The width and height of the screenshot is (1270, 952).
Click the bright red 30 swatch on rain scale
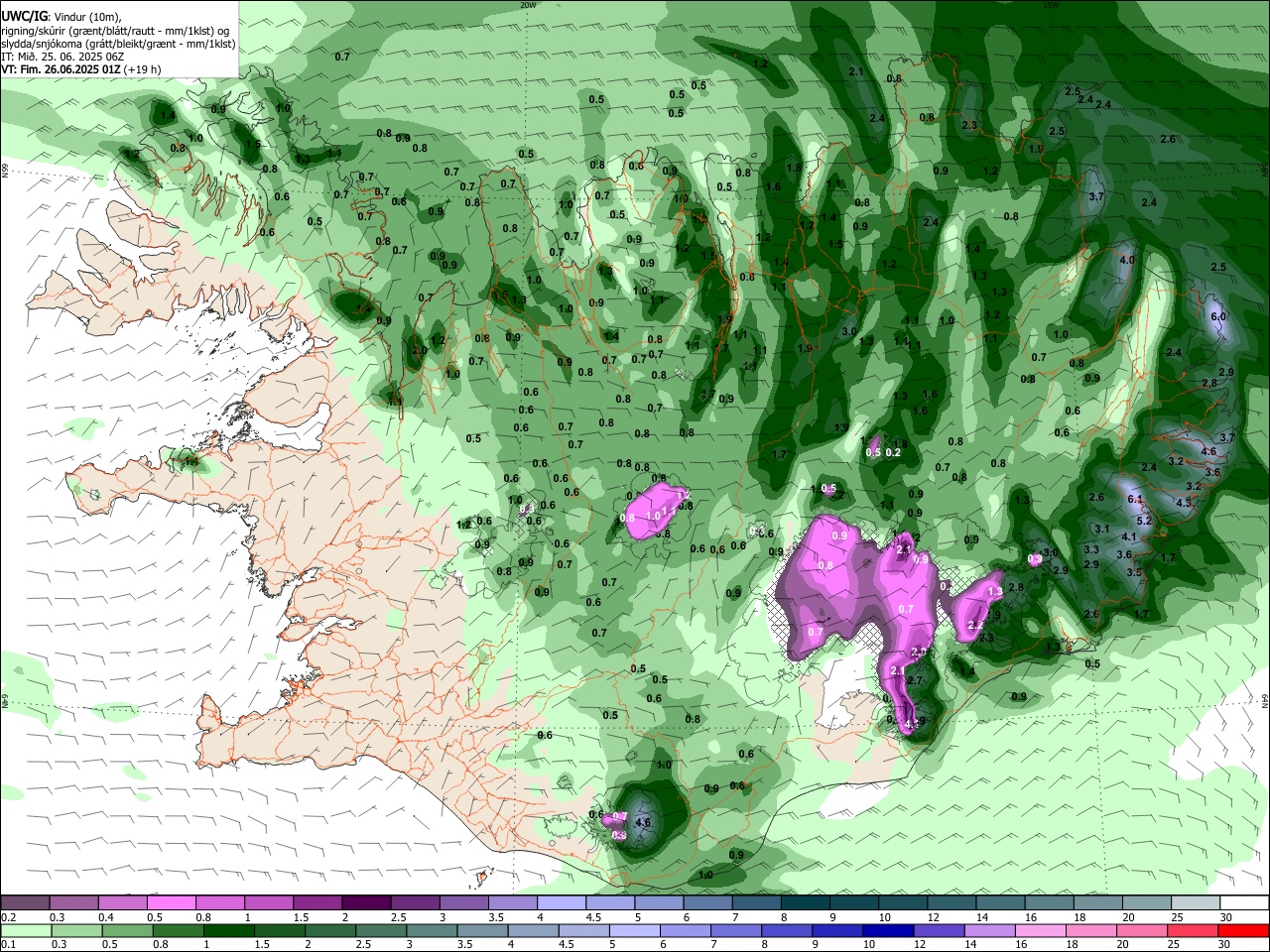click(x=1243, y=930)
